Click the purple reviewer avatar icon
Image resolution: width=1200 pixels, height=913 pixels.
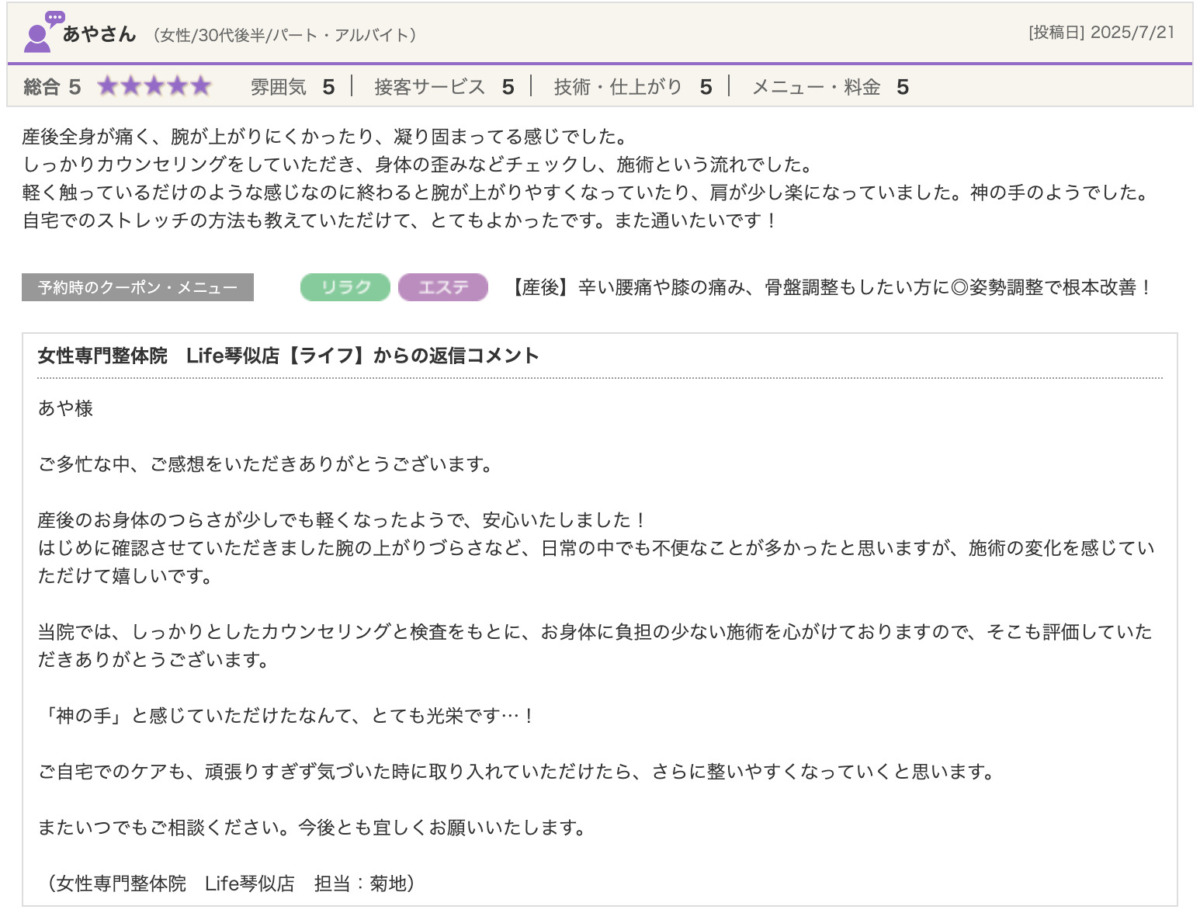(x=42, y=33)
